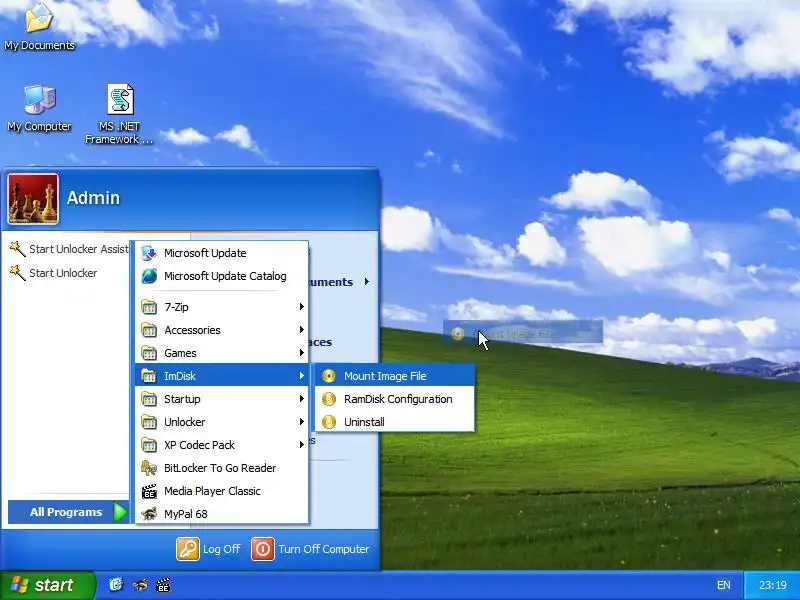
Task: Click the Admin chess user picture
Action: pyautogui.click(x=33, y=199)
